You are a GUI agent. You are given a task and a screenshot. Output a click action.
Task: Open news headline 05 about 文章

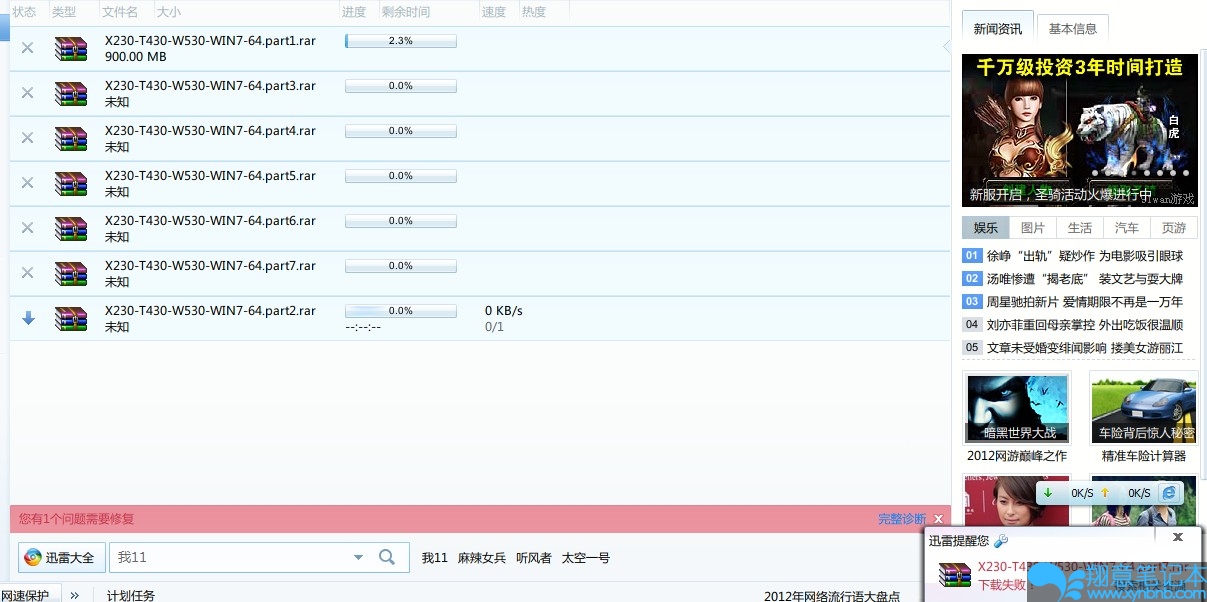1085,348
